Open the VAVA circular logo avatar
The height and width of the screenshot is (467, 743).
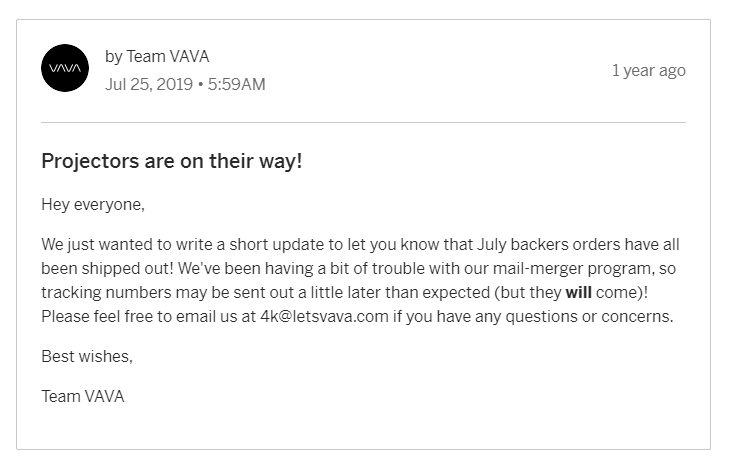click(65, 68)
